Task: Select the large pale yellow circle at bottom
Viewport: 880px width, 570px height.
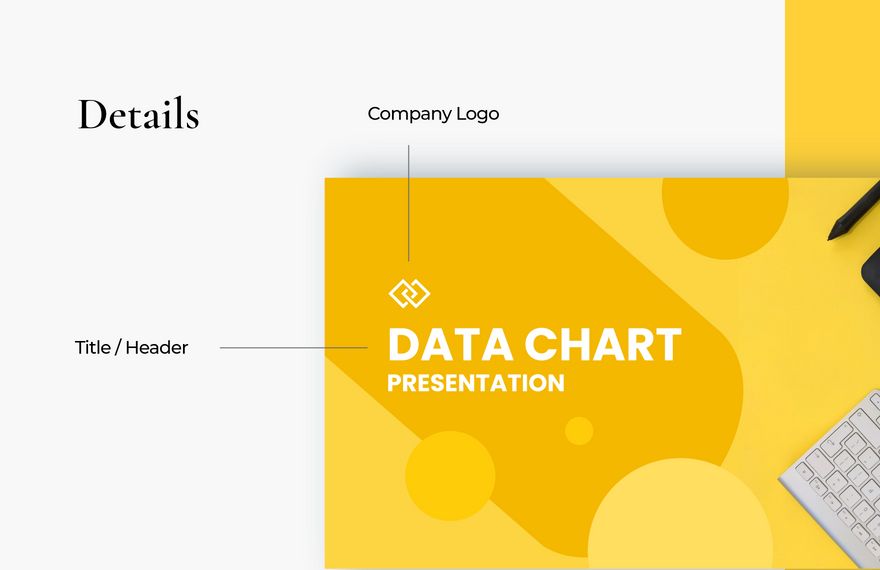Action: click(680, 518)
